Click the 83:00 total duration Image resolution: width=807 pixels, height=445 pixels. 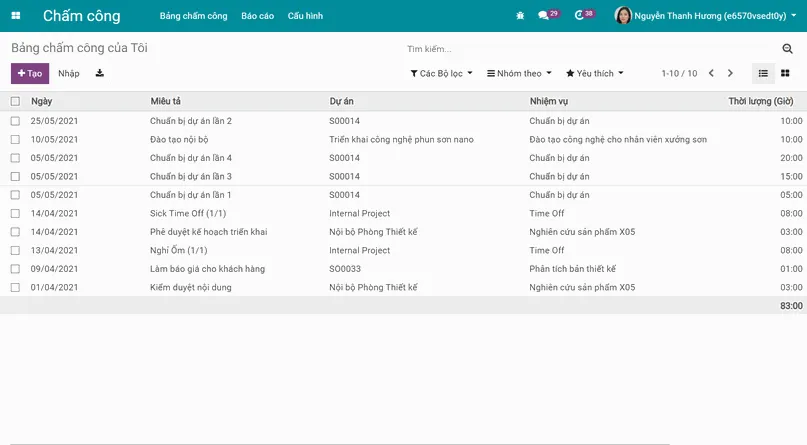coord(791,306)
